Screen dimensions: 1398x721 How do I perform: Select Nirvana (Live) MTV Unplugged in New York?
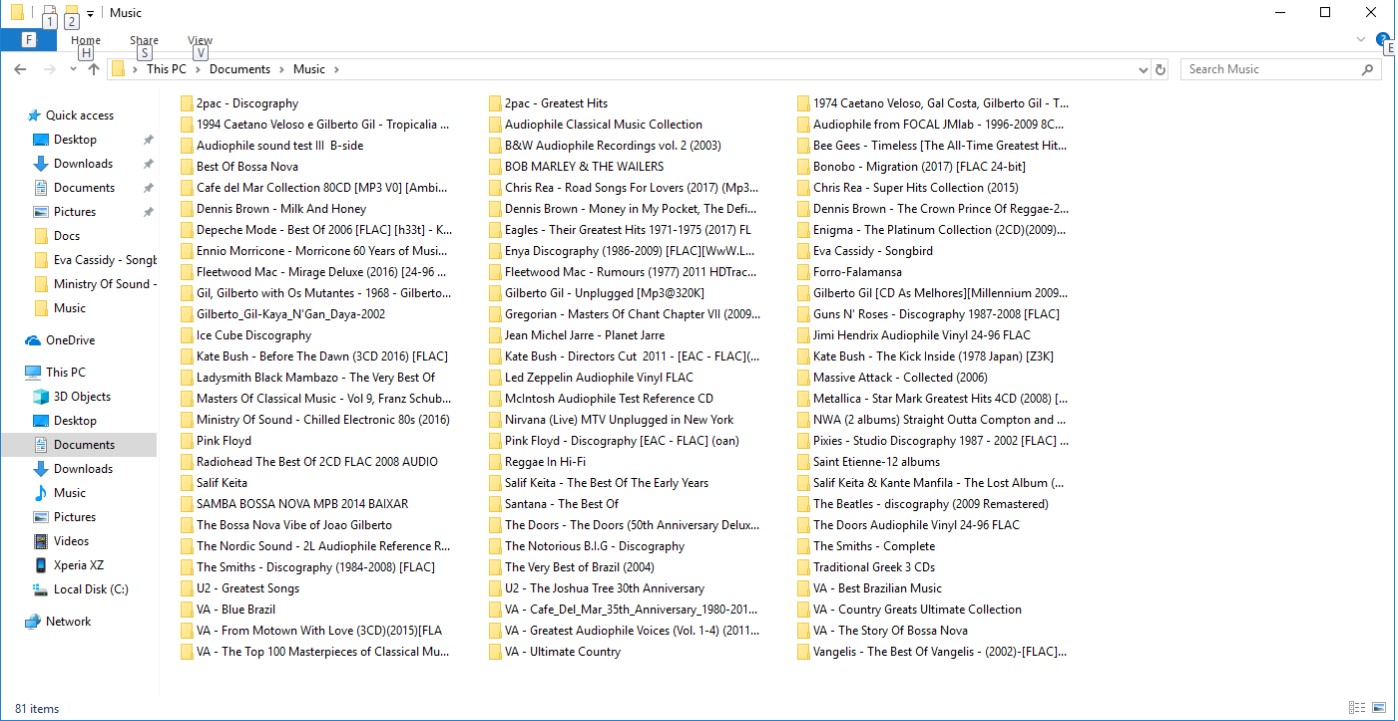coord(619,419)
